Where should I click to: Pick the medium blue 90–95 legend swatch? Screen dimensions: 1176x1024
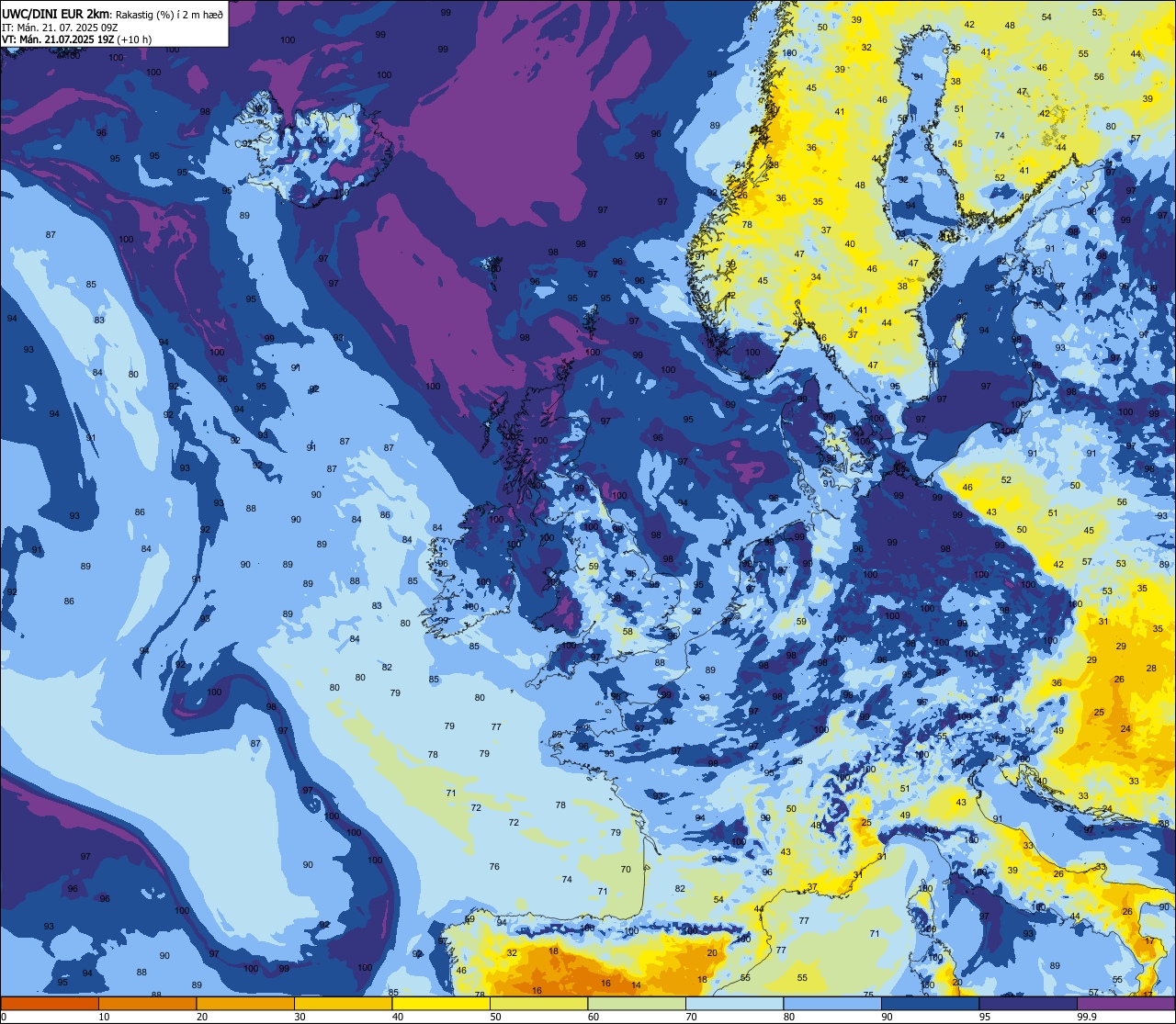coord(931,1004)
